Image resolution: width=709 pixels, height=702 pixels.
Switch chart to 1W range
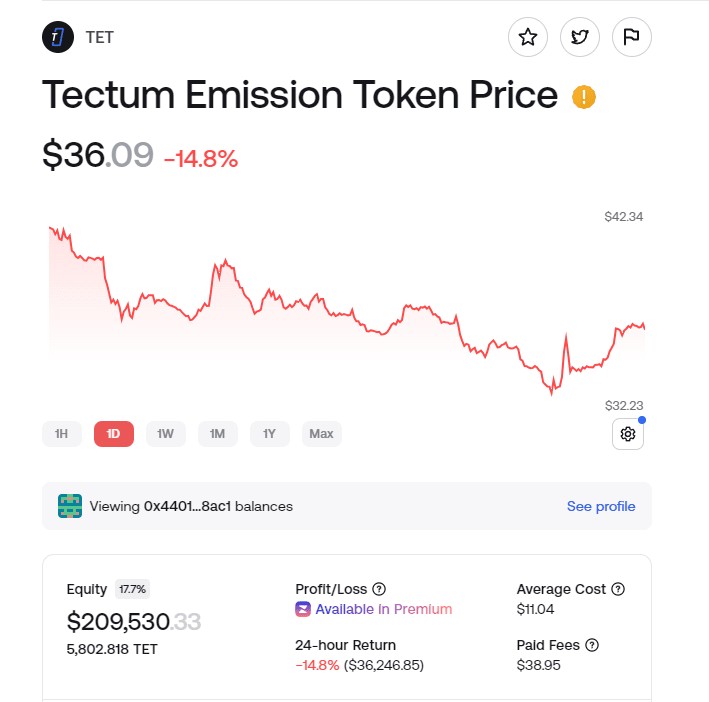(166, 434)
